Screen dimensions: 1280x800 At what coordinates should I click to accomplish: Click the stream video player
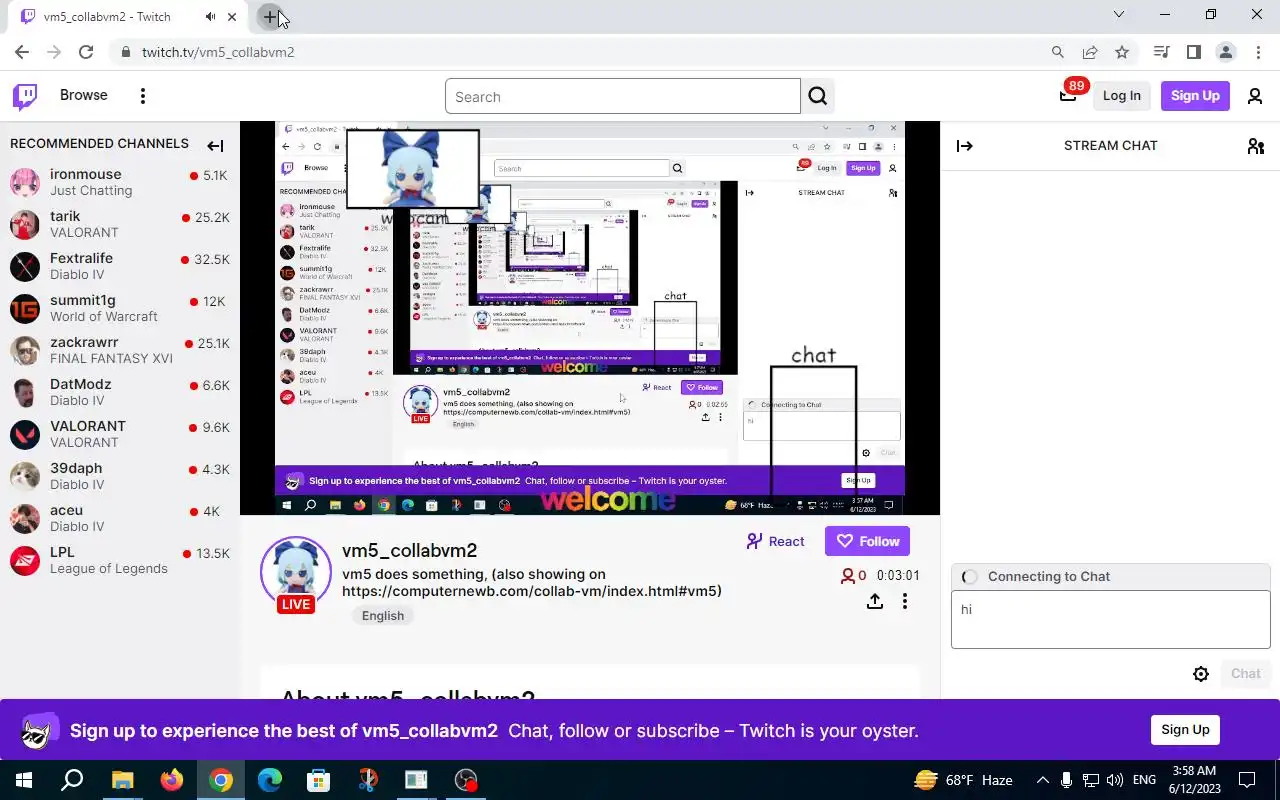(590, 318)
